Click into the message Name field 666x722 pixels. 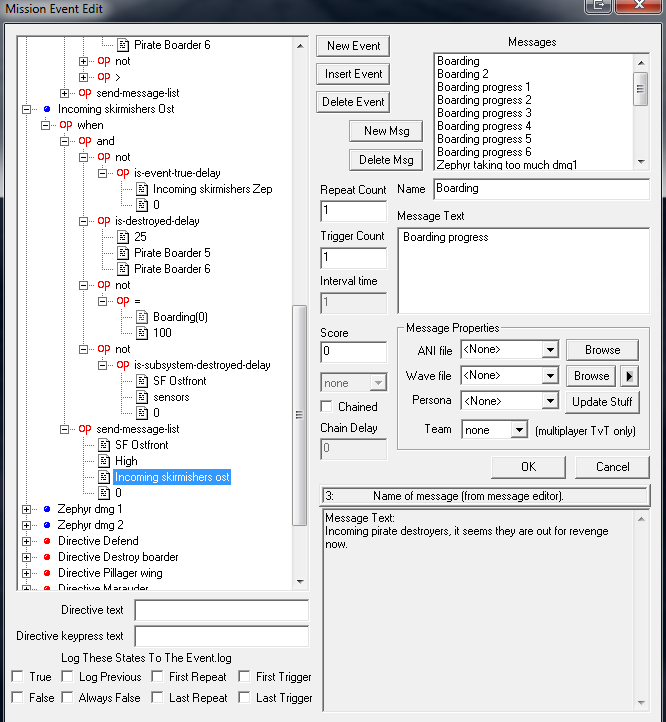coord(542,189)
